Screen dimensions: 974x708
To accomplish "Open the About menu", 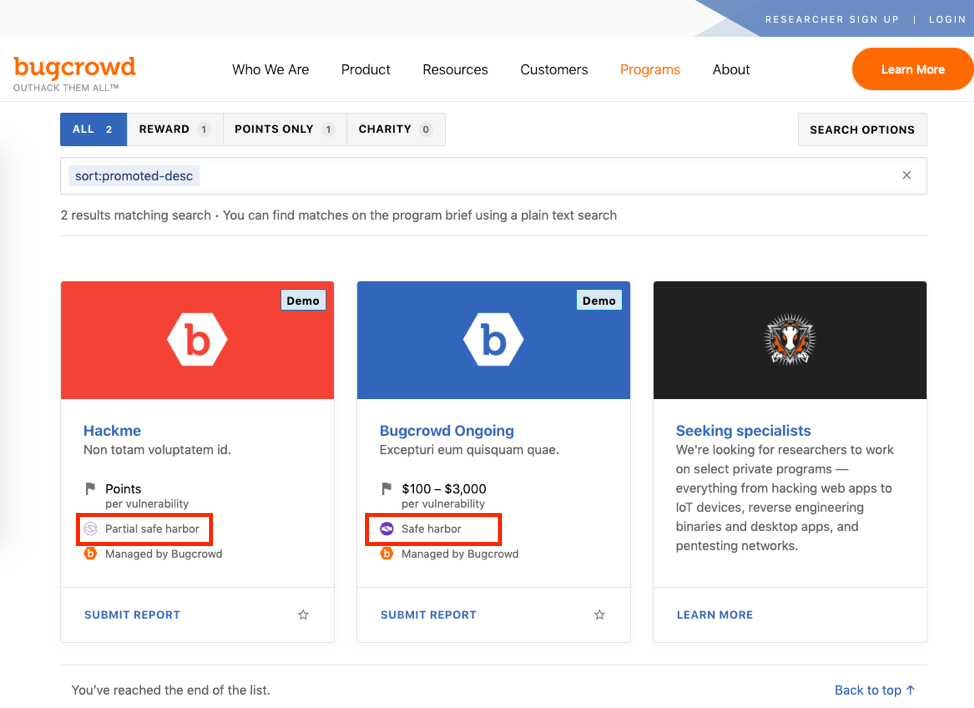I will (x=731, y=70).
